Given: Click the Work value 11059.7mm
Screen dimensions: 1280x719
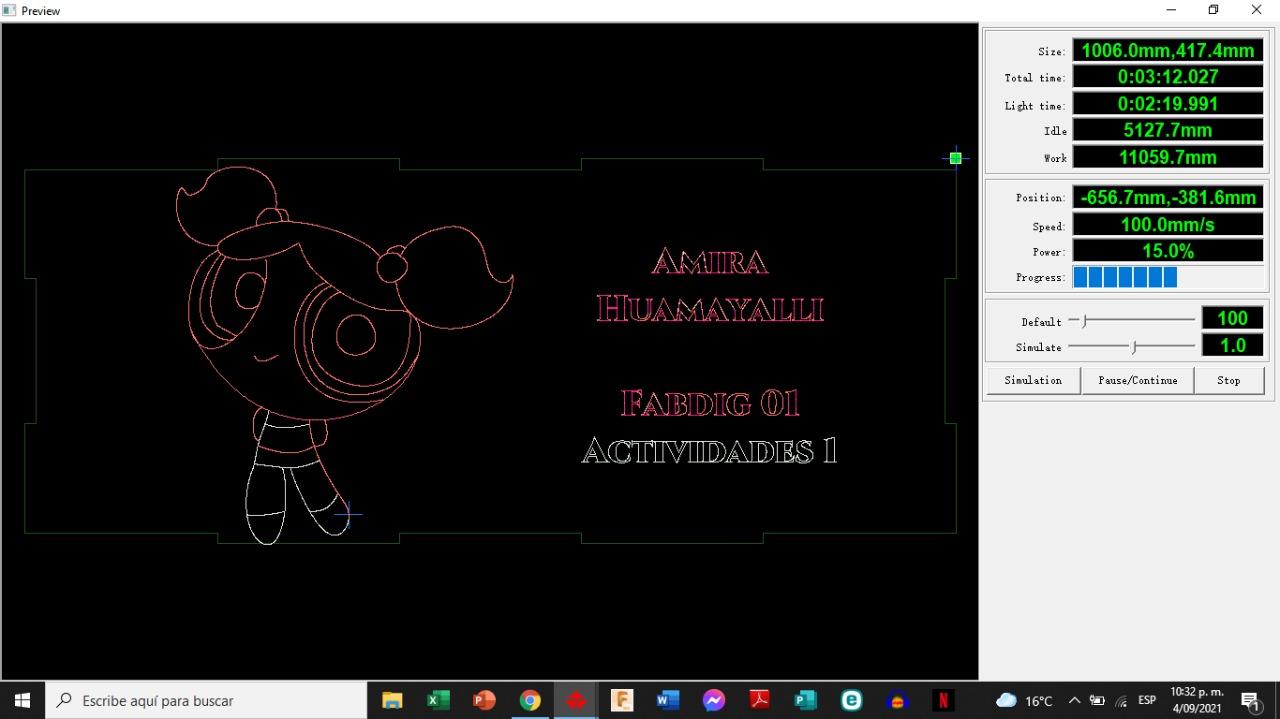Looking at the screenshot, I should tap(1168, 157).
